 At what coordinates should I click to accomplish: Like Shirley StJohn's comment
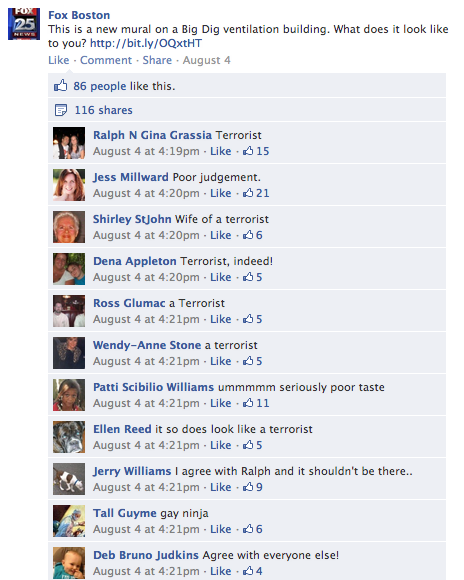coord(221,235)
